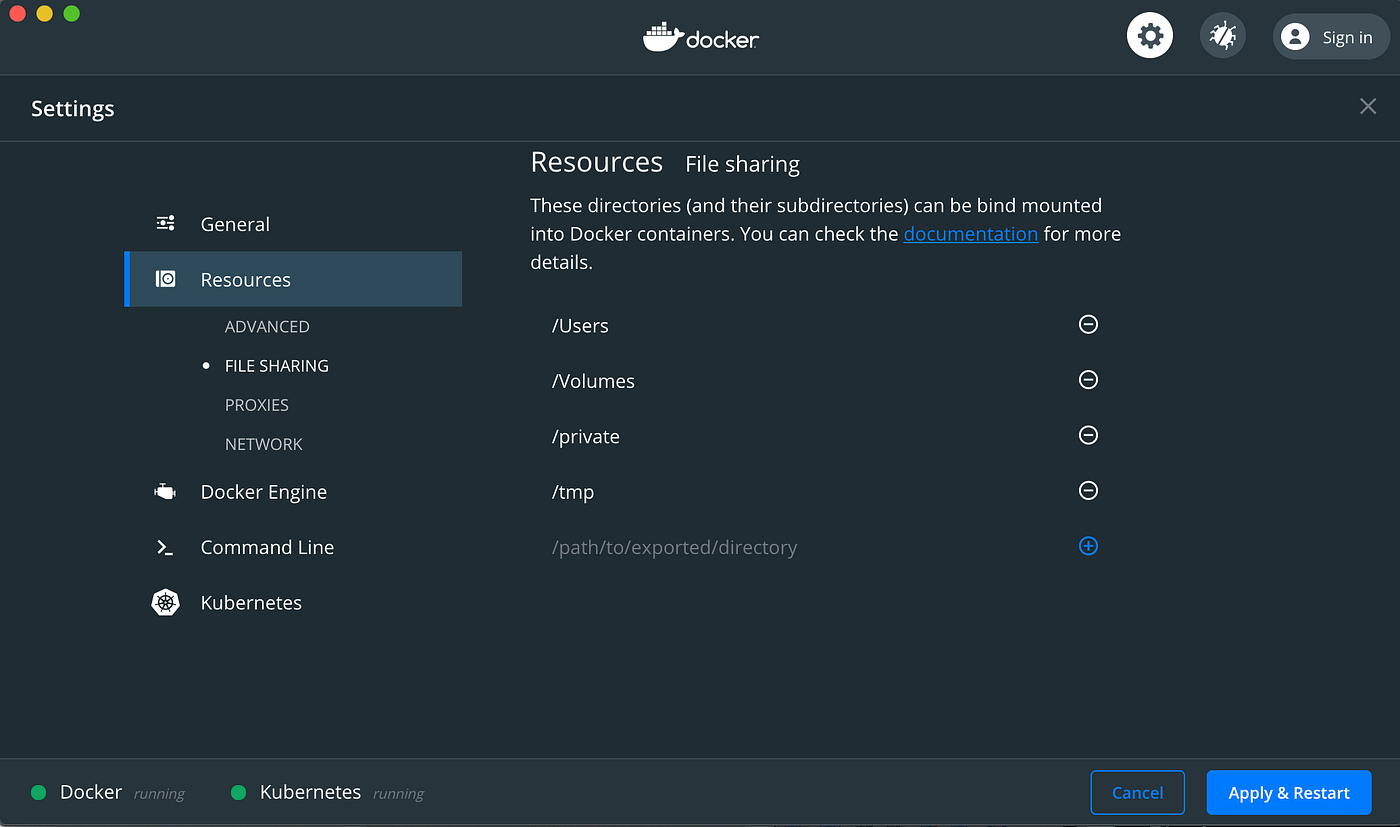Screen dimensions: 1400x827
Task: Click the General sliders icon
Action: (166, 223)
